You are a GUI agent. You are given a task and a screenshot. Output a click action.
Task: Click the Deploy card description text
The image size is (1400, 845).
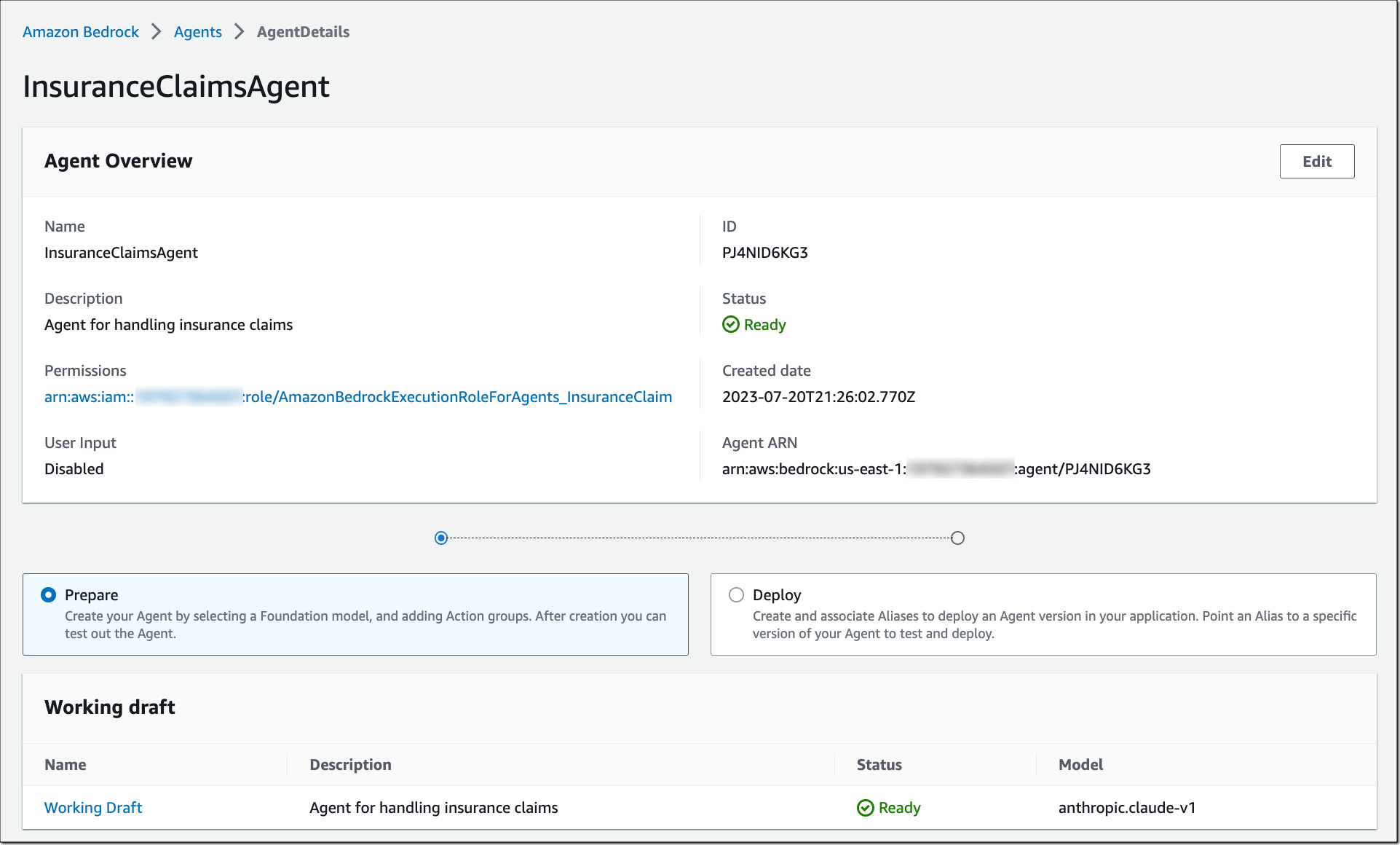1053,624
